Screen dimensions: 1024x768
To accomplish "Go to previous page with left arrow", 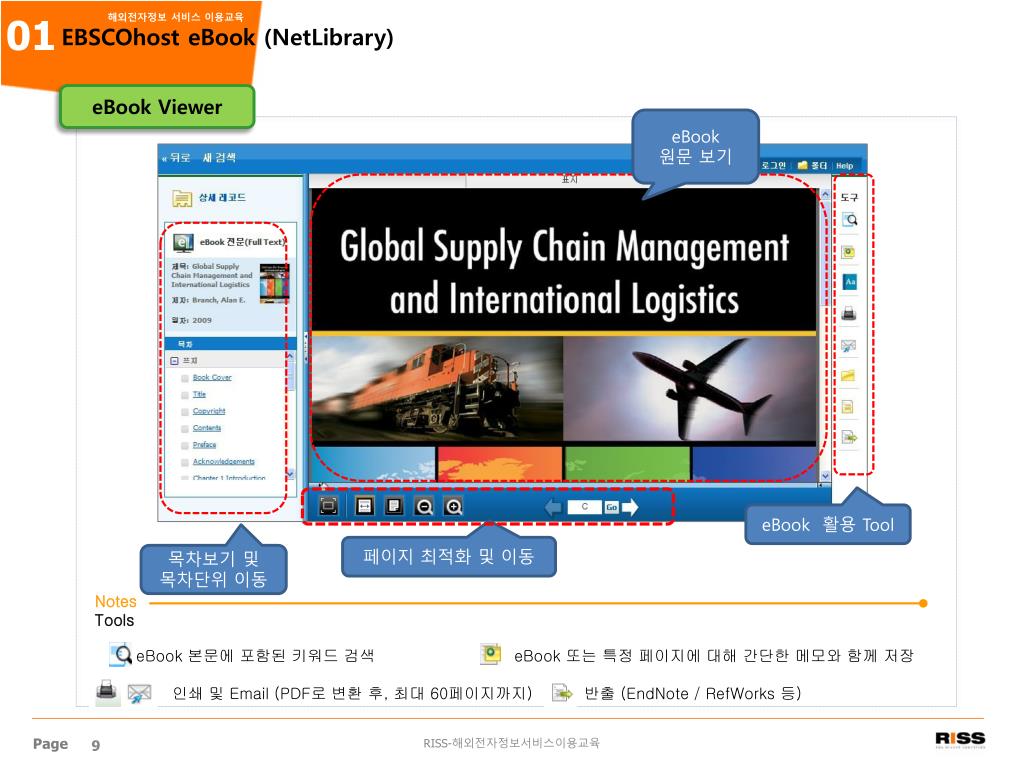I will 554,507.
